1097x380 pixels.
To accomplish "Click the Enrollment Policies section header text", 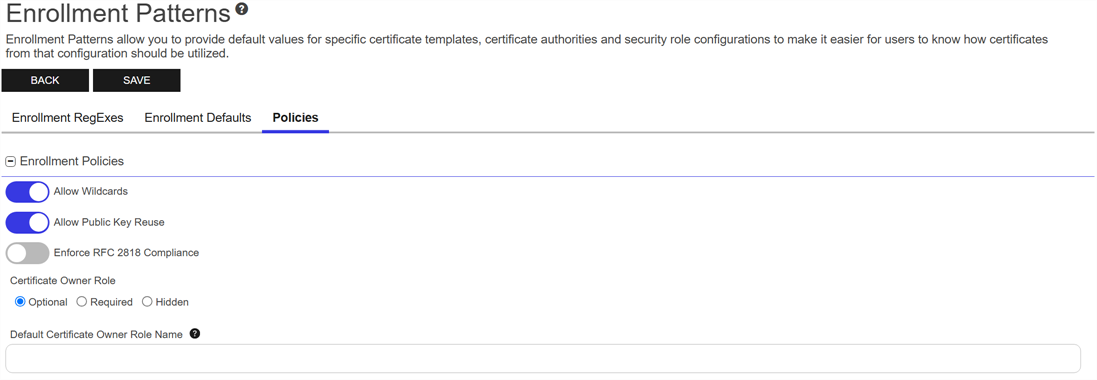I will (71, 162).
